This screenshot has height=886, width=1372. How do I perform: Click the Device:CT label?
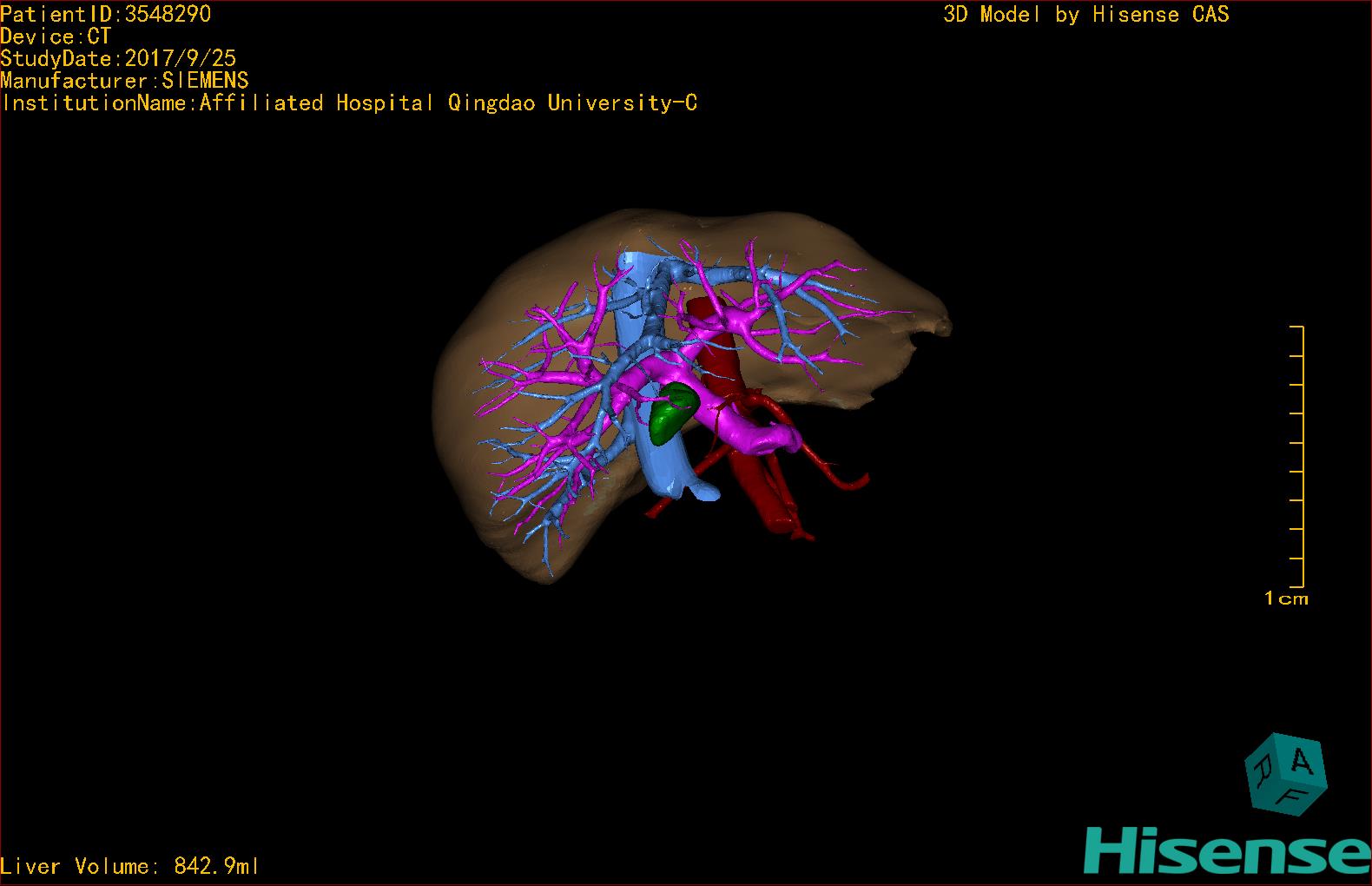[x=56, y=36]
